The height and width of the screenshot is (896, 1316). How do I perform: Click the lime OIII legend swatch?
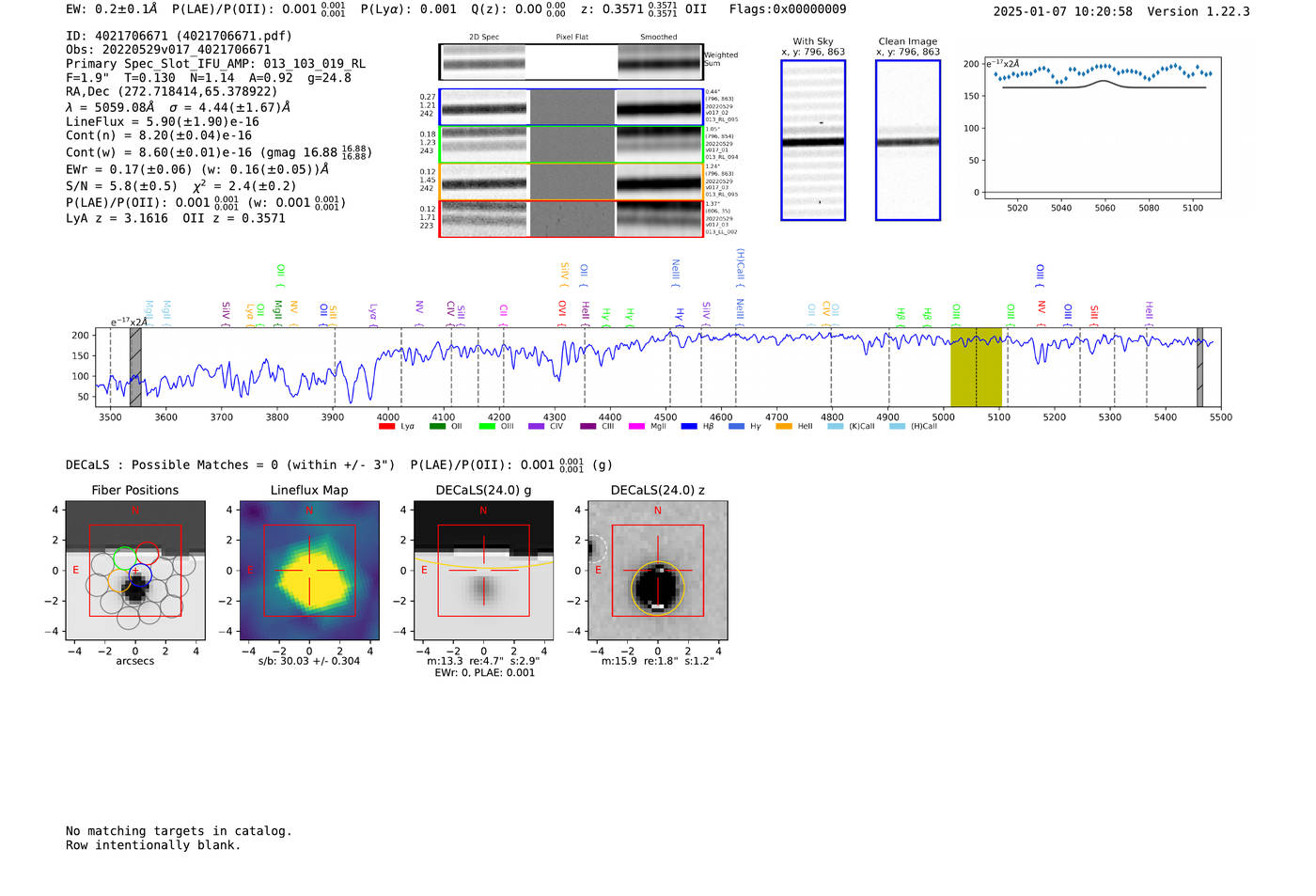(487, 427)
